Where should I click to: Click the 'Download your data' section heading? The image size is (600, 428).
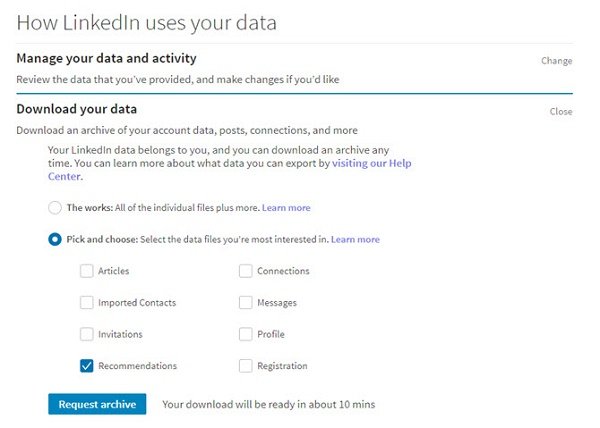[77, 109]
